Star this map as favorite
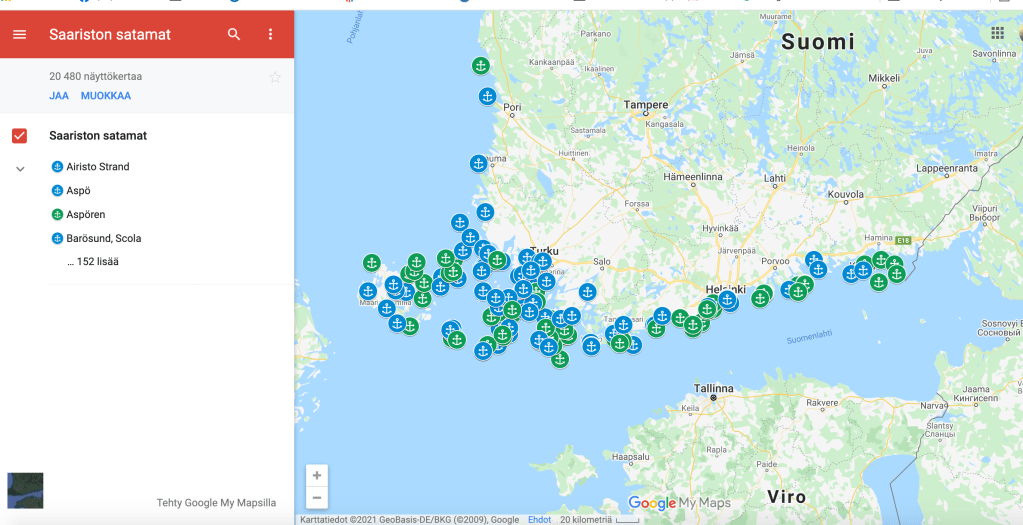1023x525 pixels. (275, 77)
